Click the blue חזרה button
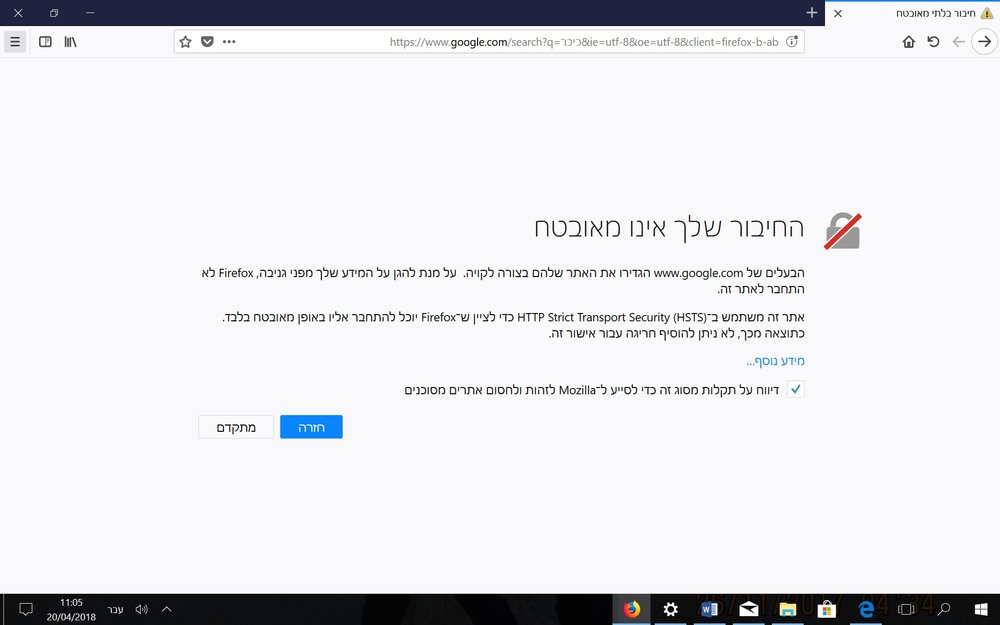 [x=311, y=427]
